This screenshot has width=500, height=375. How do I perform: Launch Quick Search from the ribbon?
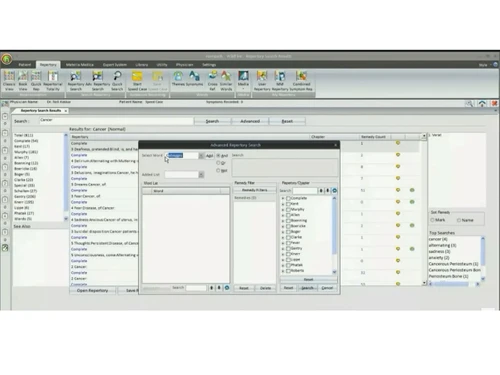click(117, 81)
